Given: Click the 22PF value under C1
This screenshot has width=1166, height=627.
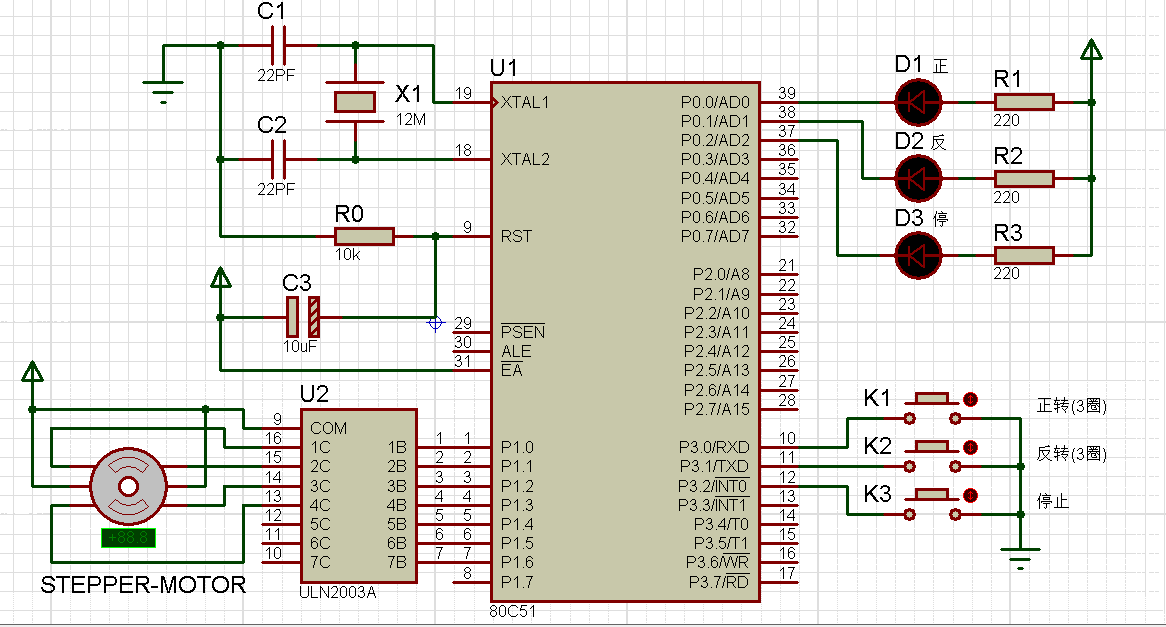Looking at the screenshot, I should (276, 75).
